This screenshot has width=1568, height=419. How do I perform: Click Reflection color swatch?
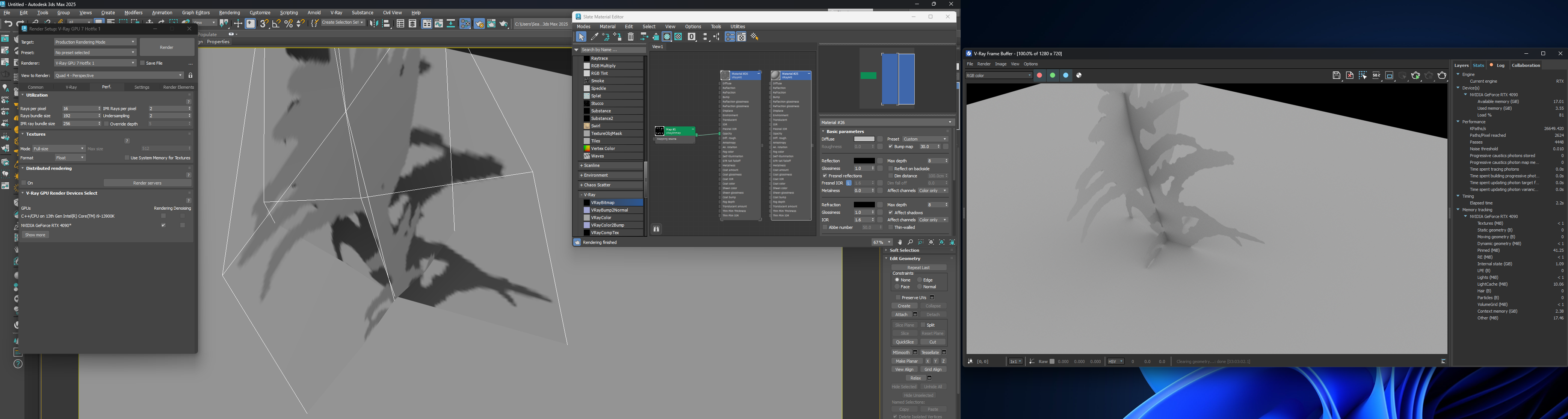click(x=864, y=161)
